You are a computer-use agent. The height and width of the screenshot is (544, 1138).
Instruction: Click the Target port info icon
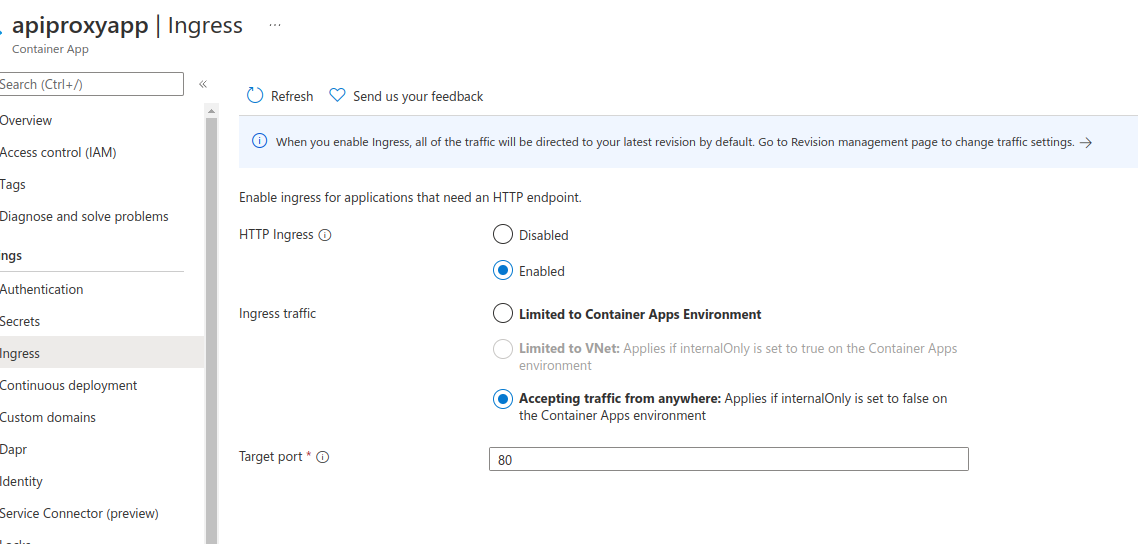coord(323,457)
